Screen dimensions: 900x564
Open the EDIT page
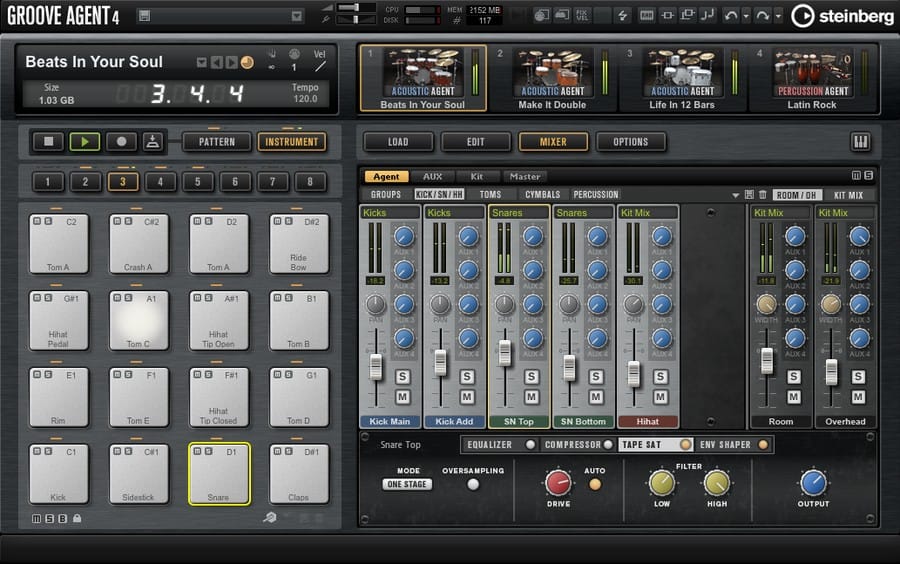point(475,142)
